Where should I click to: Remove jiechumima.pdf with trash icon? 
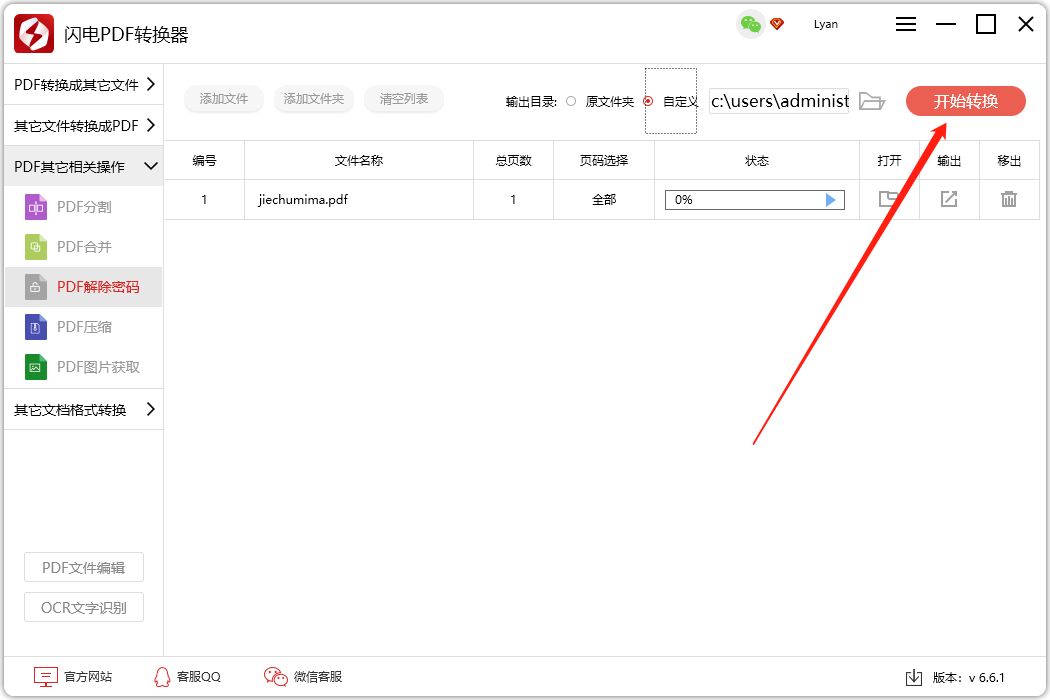pos(1008,199)
